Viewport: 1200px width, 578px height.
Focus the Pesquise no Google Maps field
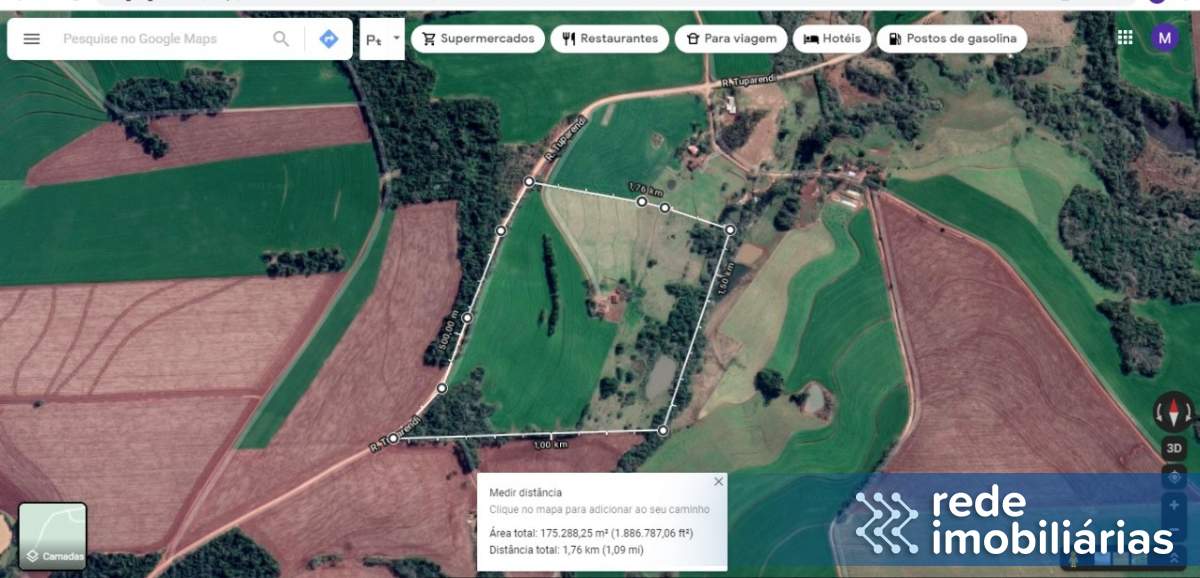click(x=160, y=39)
